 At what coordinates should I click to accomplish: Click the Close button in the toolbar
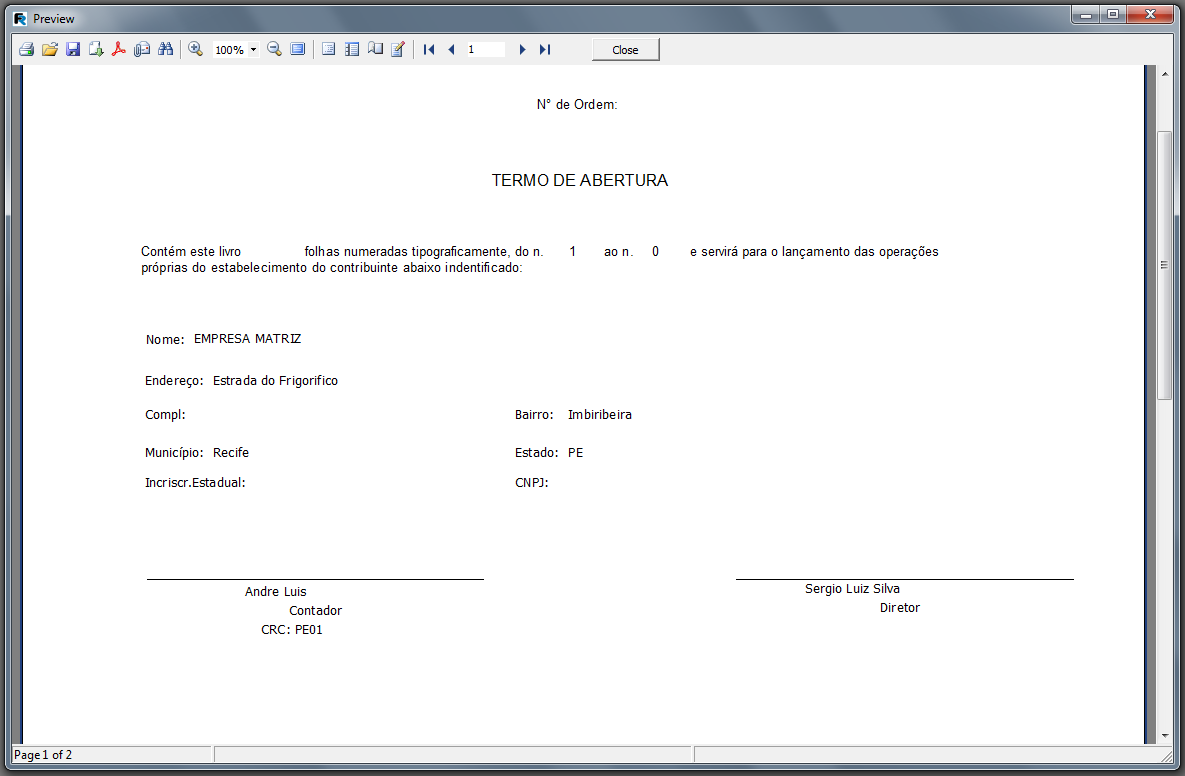point(625,50)
